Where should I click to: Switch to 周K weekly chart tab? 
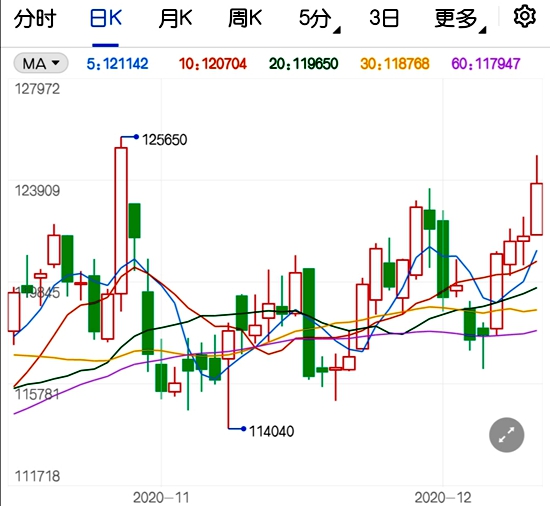(x=245, y=18)
